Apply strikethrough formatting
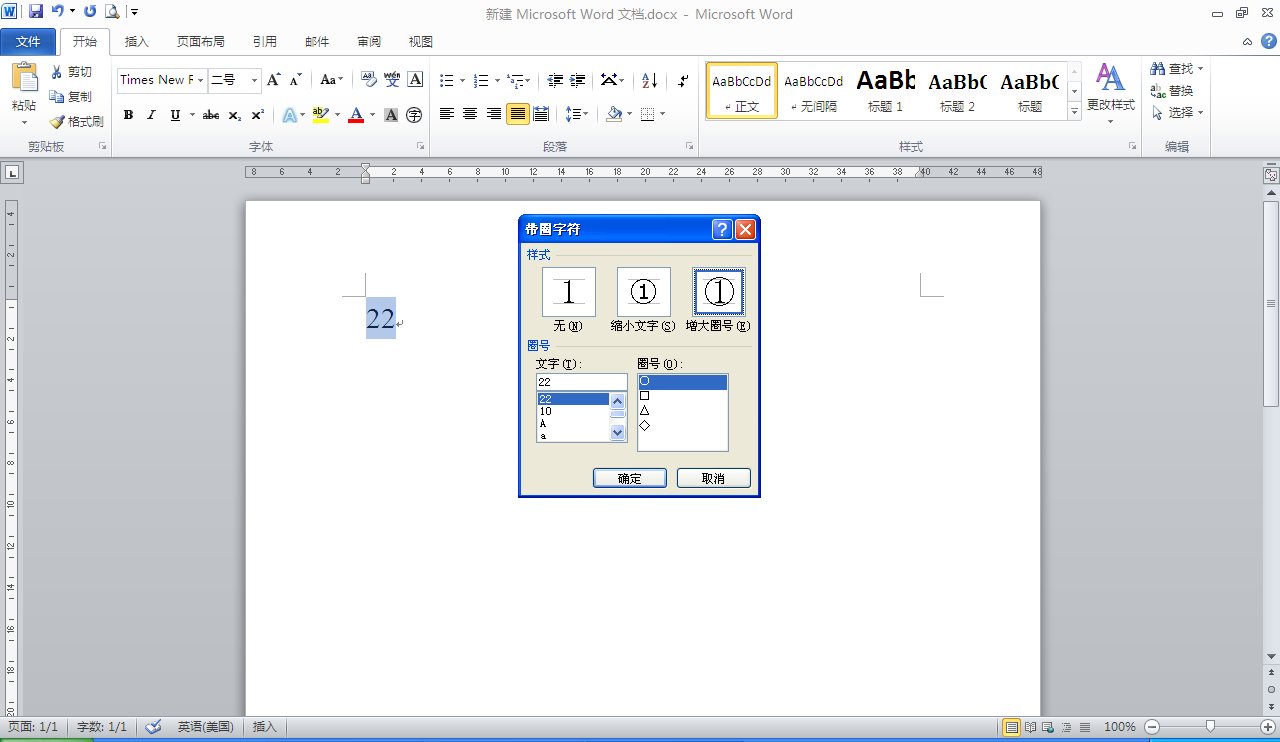Screen dimensions: 1280x742 [x=210, y=115]
